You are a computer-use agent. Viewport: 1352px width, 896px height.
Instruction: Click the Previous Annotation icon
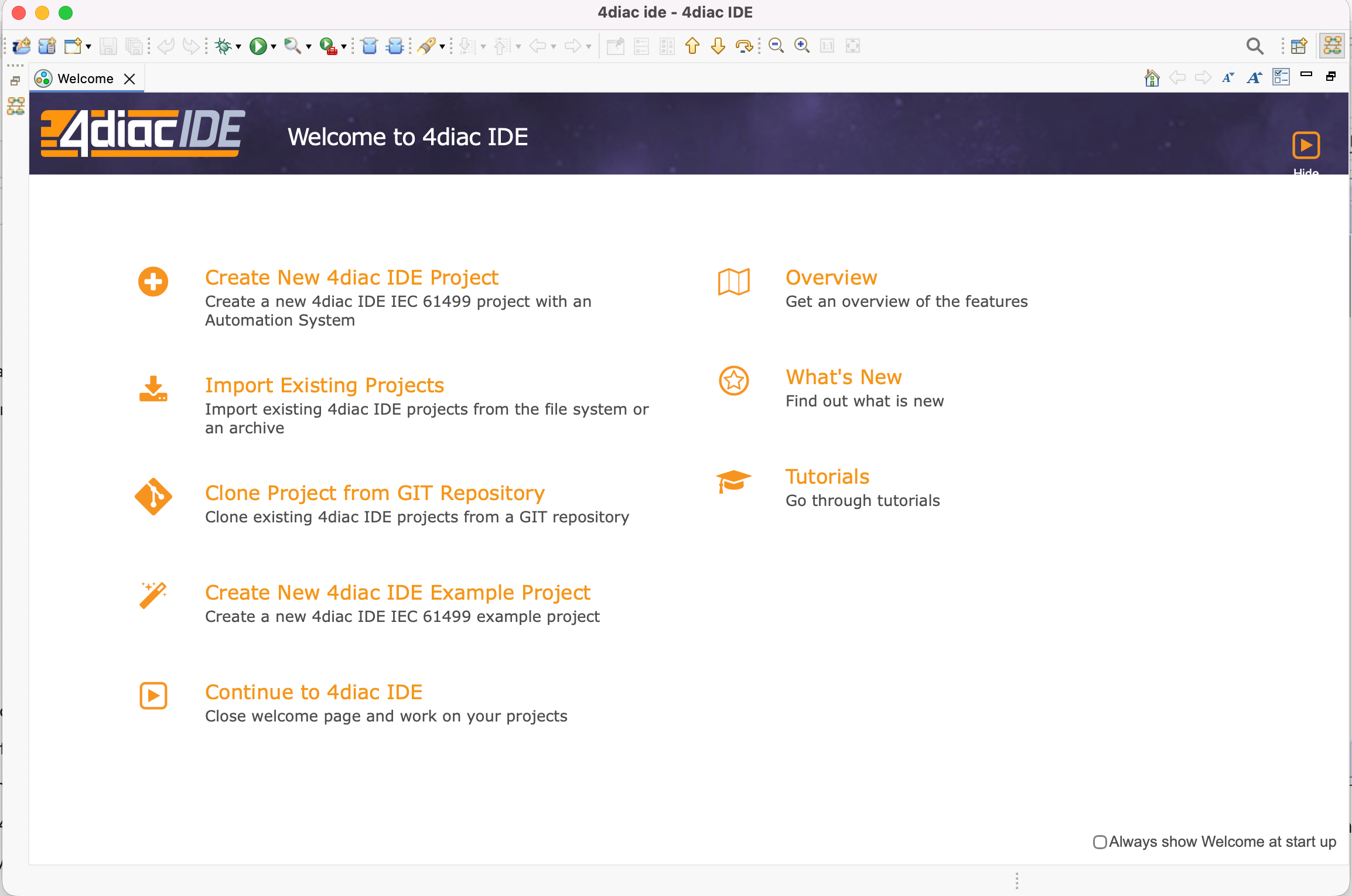502,46
